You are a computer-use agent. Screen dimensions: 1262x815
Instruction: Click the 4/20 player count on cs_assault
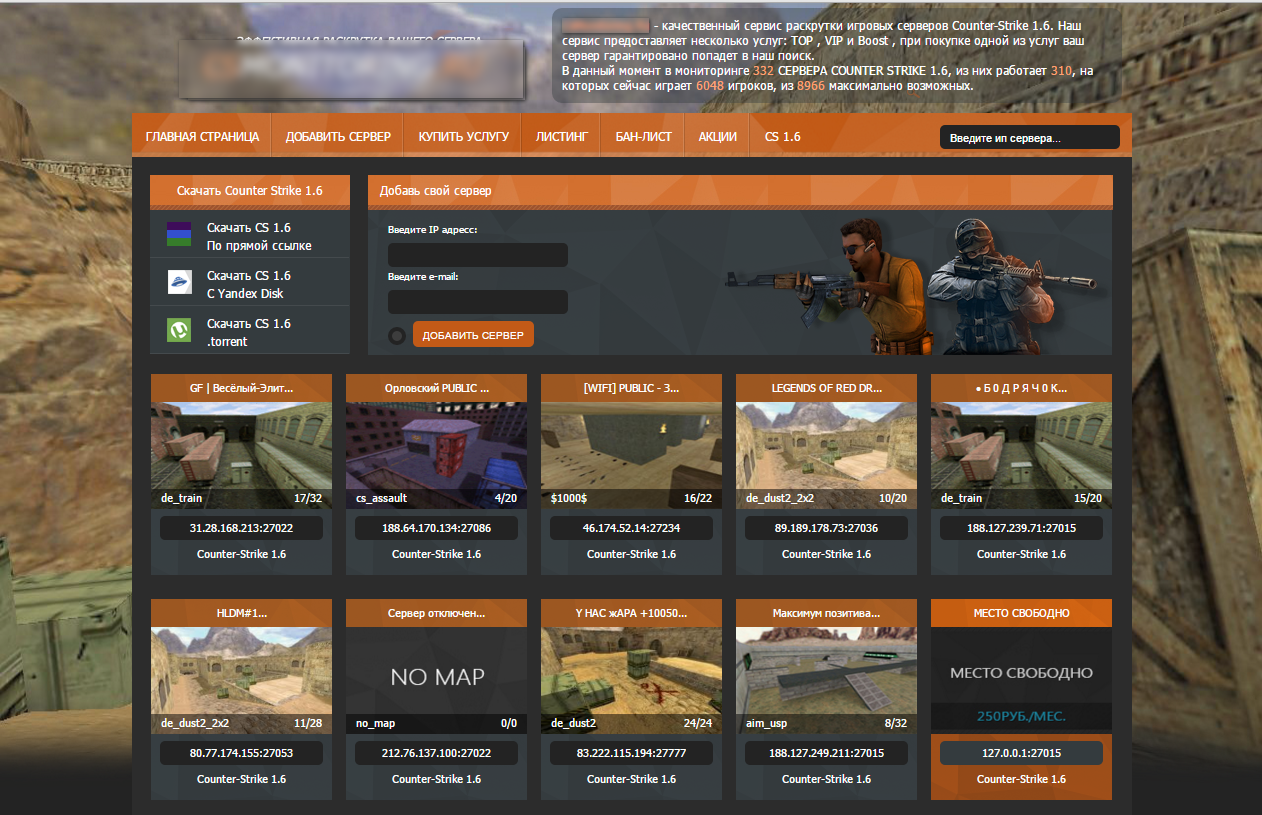506,498
